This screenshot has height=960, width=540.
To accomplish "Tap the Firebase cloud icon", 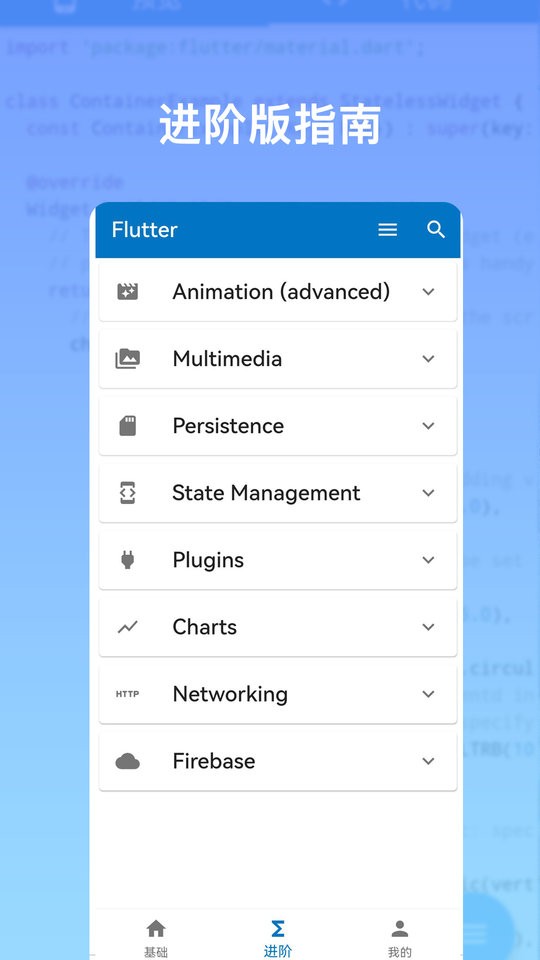I will coord(127,761).
